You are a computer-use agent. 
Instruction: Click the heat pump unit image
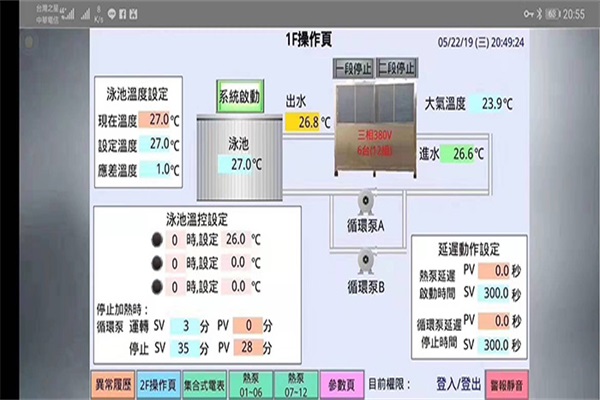tap(375, 129)
